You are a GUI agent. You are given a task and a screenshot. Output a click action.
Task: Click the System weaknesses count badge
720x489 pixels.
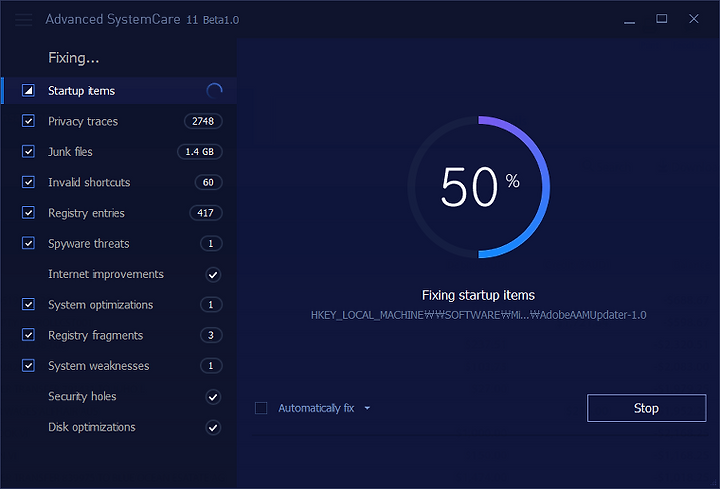(x=211, y=365)
